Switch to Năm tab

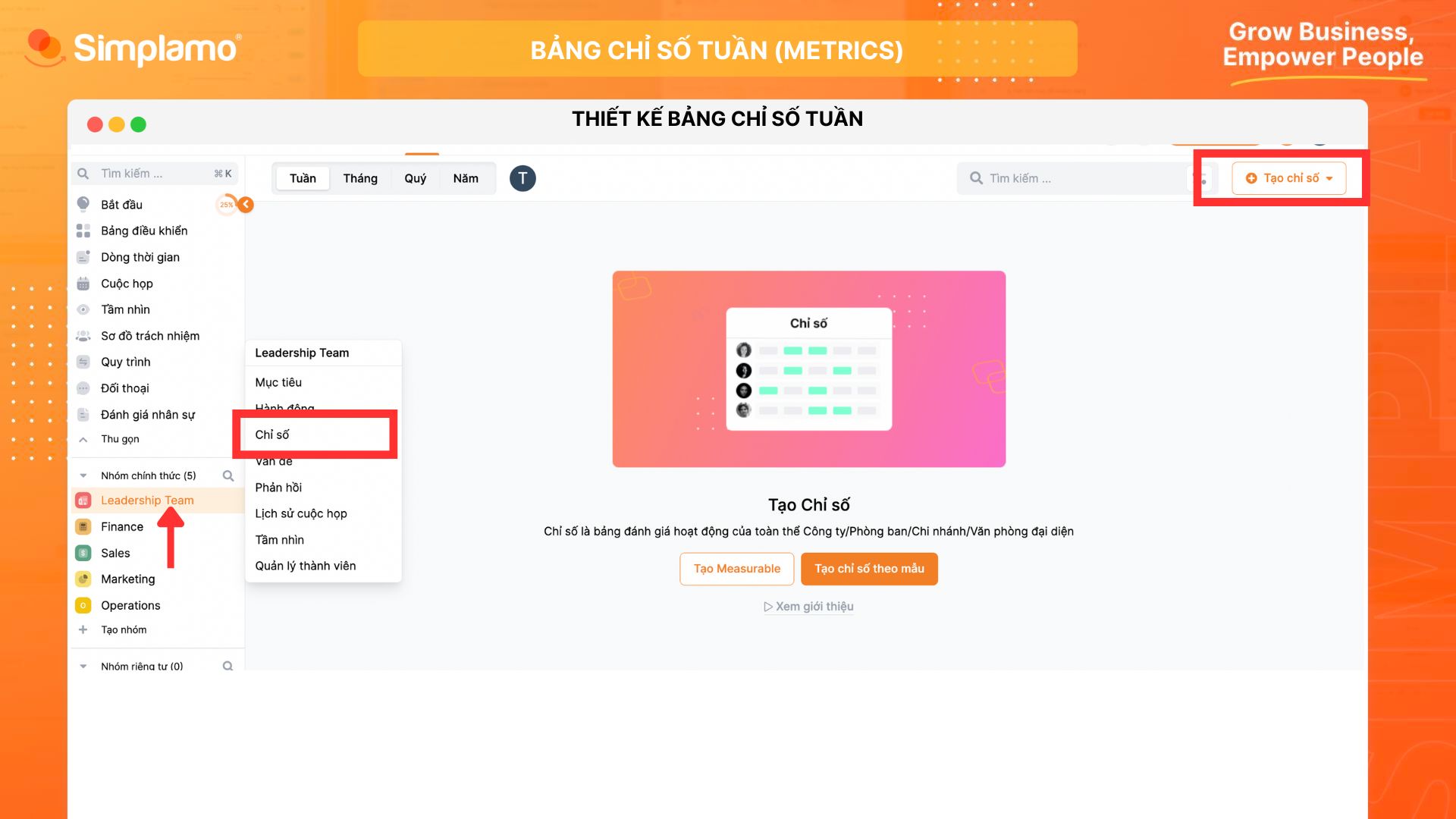tap(466, 178)
